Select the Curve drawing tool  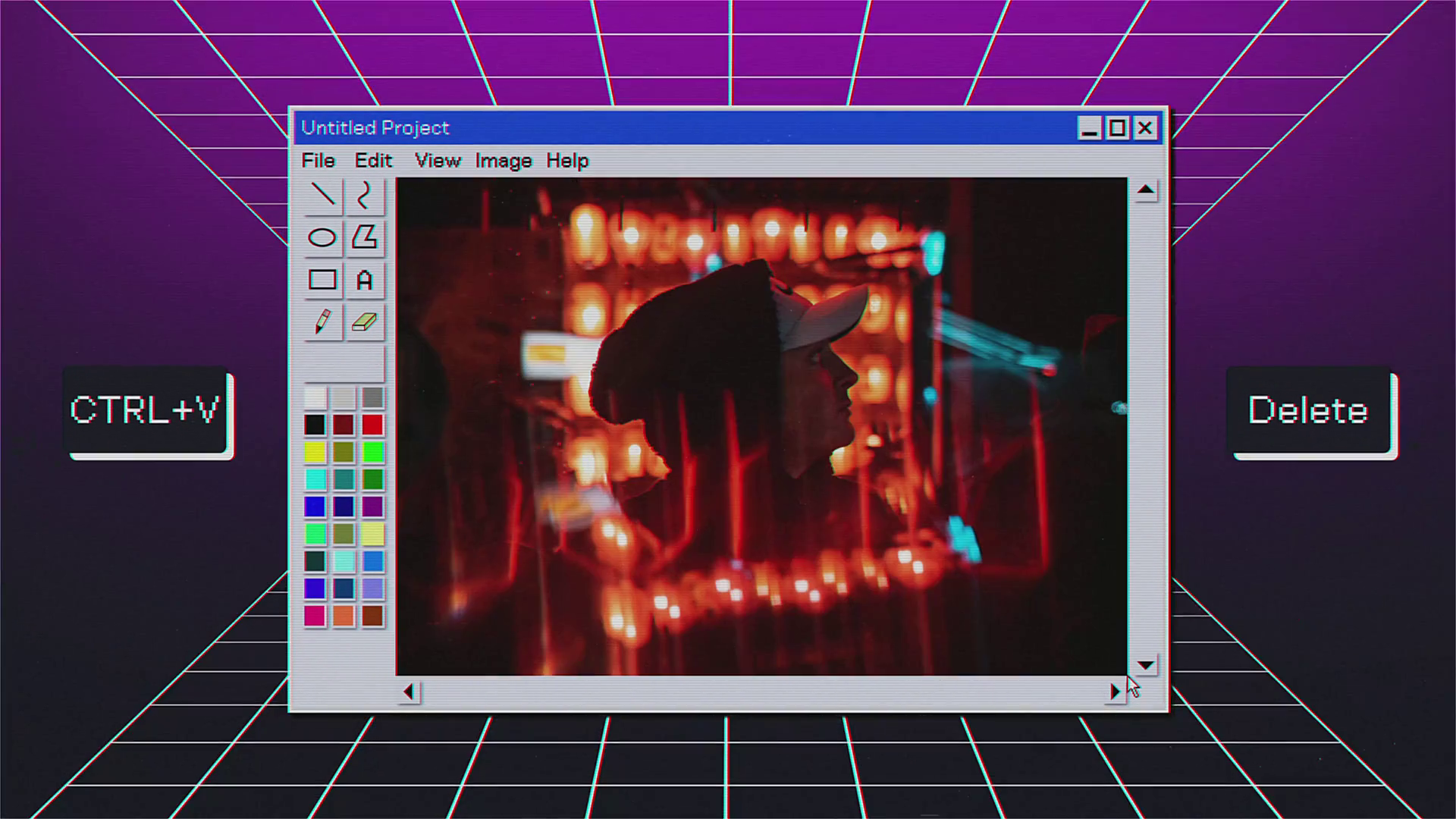(x=365, y=196)
